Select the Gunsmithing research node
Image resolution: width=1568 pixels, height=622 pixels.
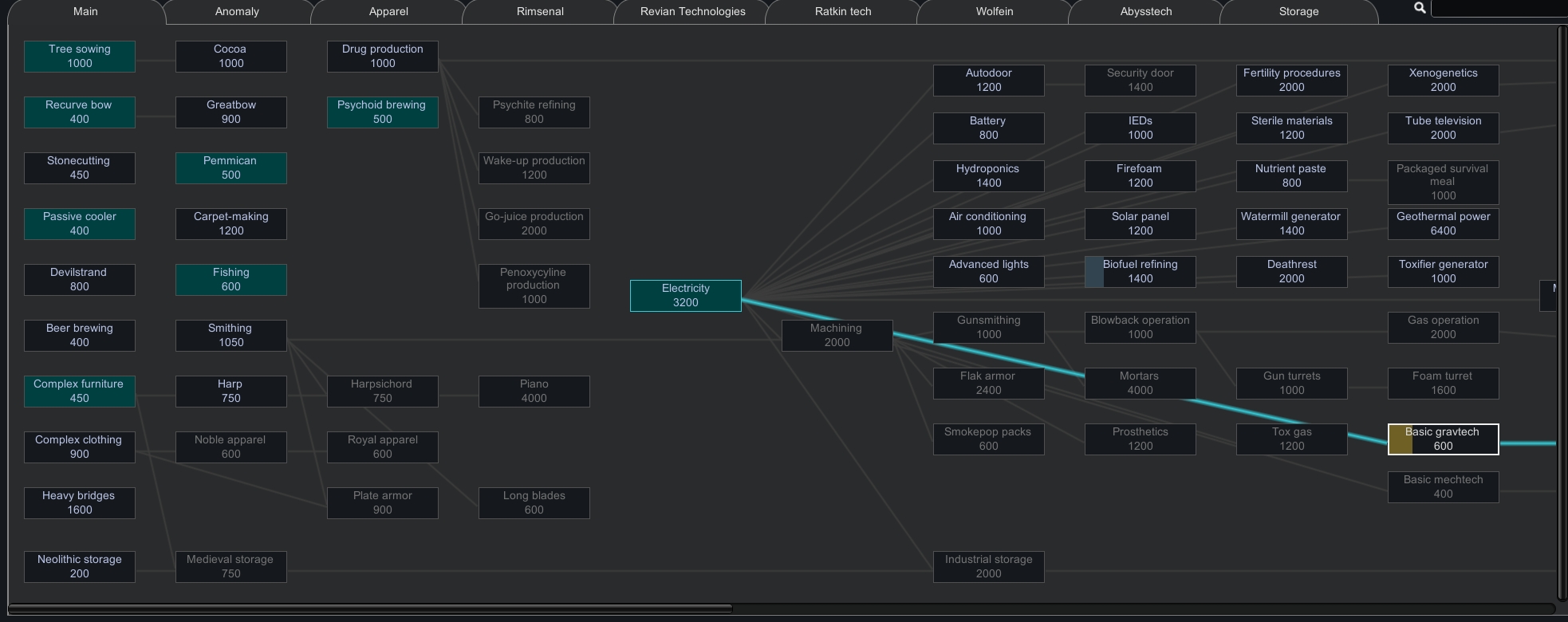click(989, 328)
